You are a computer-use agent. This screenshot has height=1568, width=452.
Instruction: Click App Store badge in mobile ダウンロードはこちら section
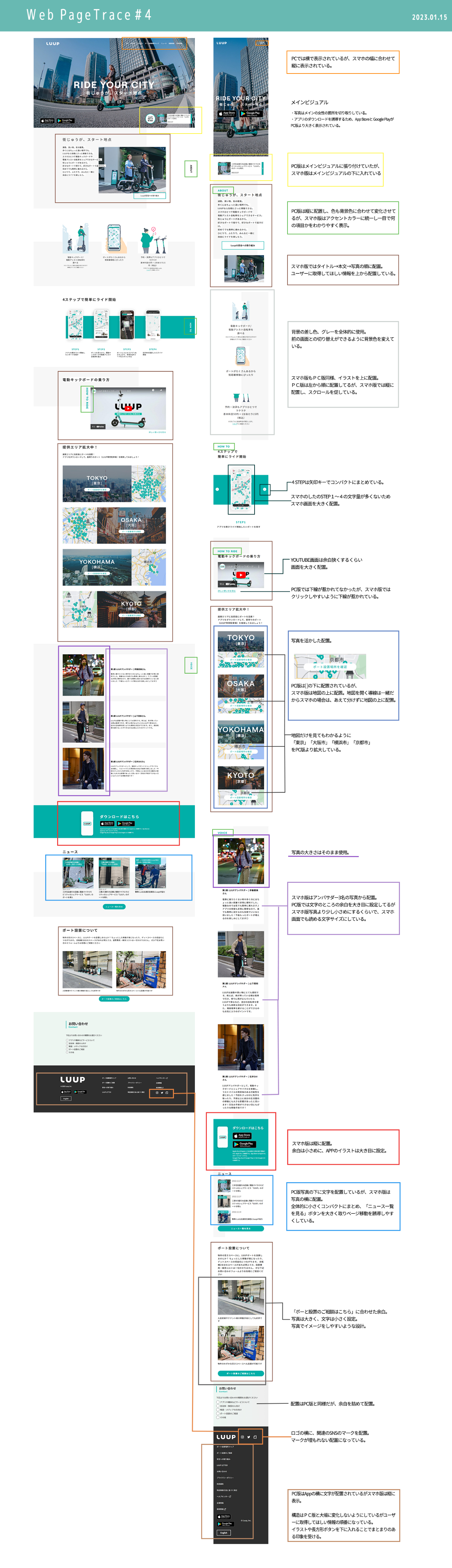[x=242, y=1136]
